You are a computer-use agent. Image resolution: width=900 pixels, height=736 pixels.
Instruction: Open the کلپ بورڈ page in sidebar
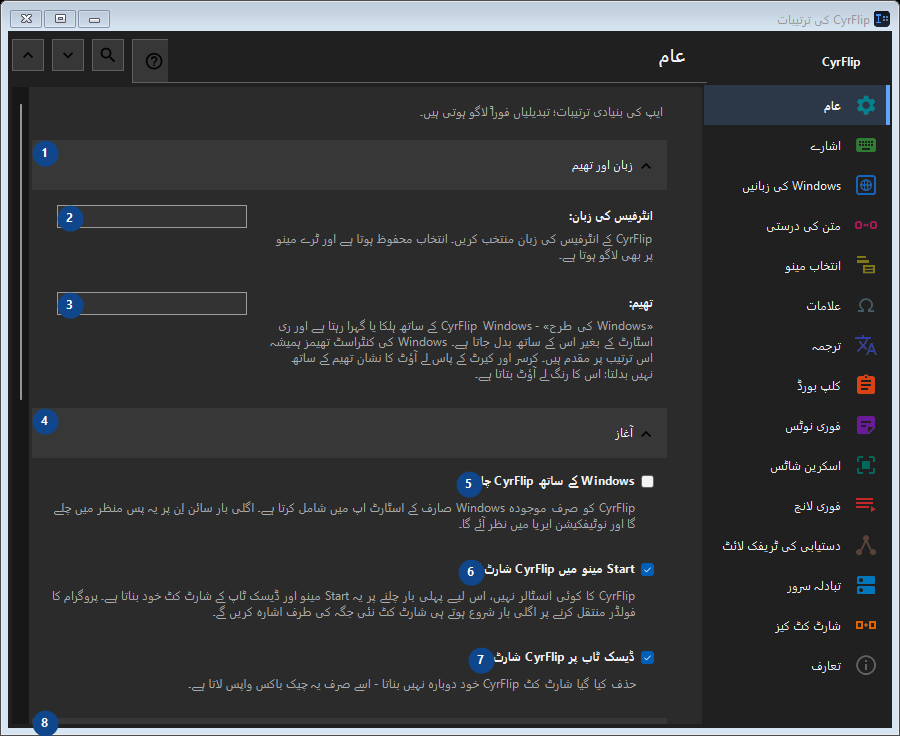pyautogui.click(x=796, y=385)
